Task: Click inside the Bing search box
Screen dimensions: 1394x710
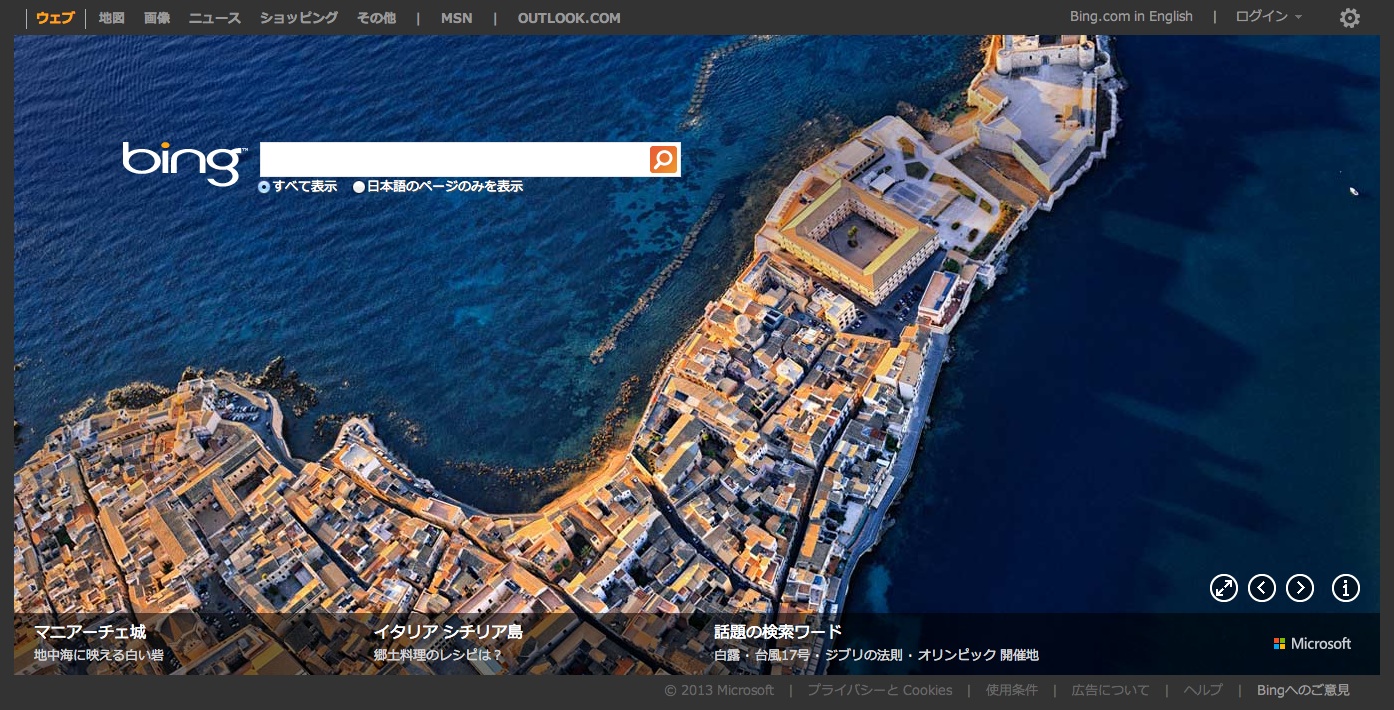Action: click(x=453, y=160)
